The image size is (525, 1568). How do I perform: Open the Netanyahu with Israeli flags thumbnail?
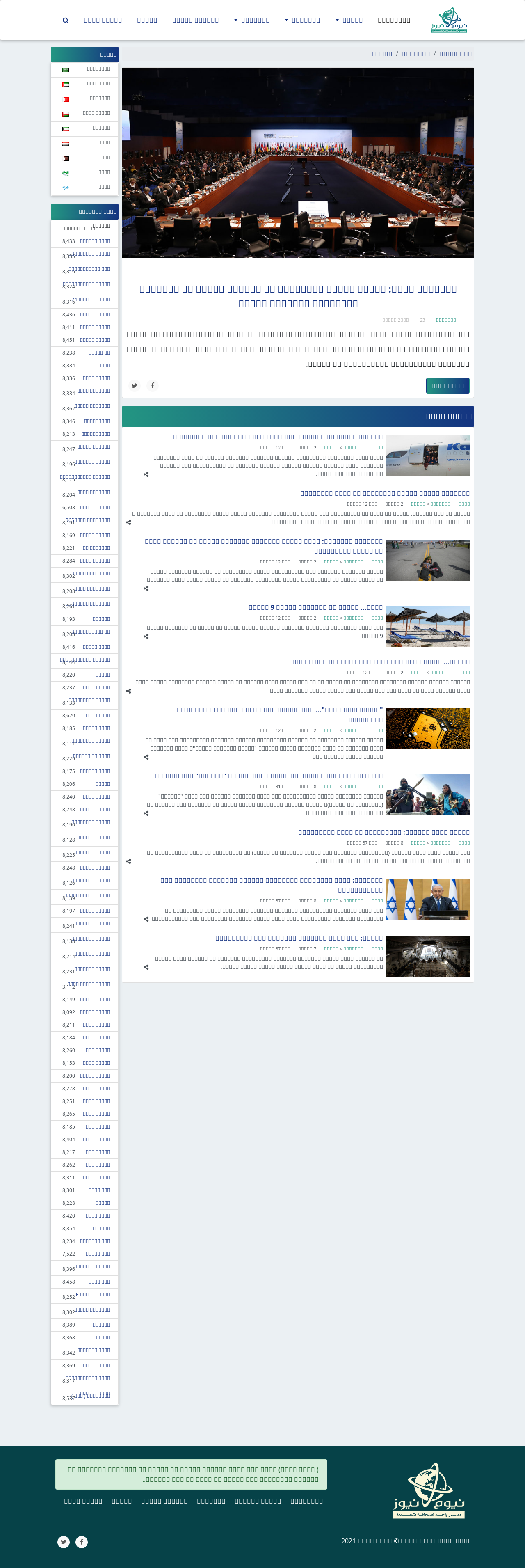click(428, 898)
